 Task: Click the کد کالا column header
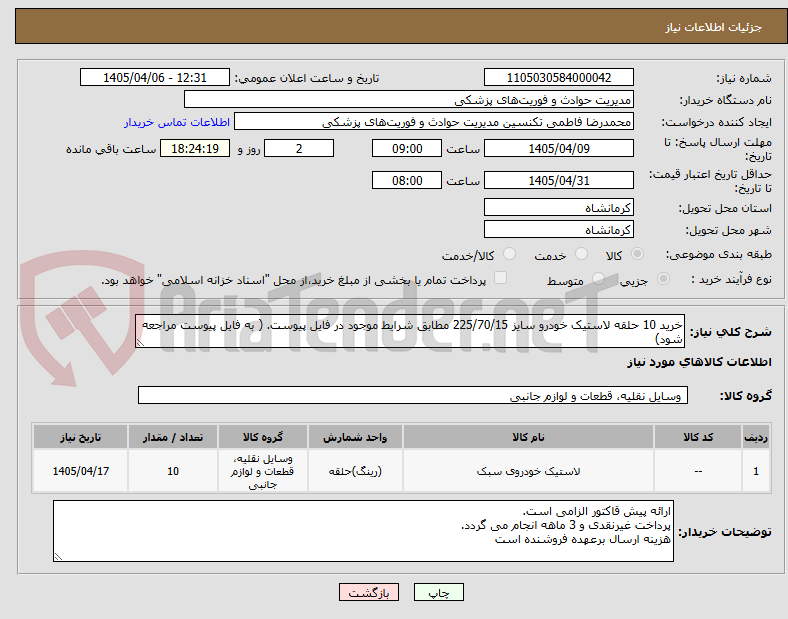coord(698,437)
